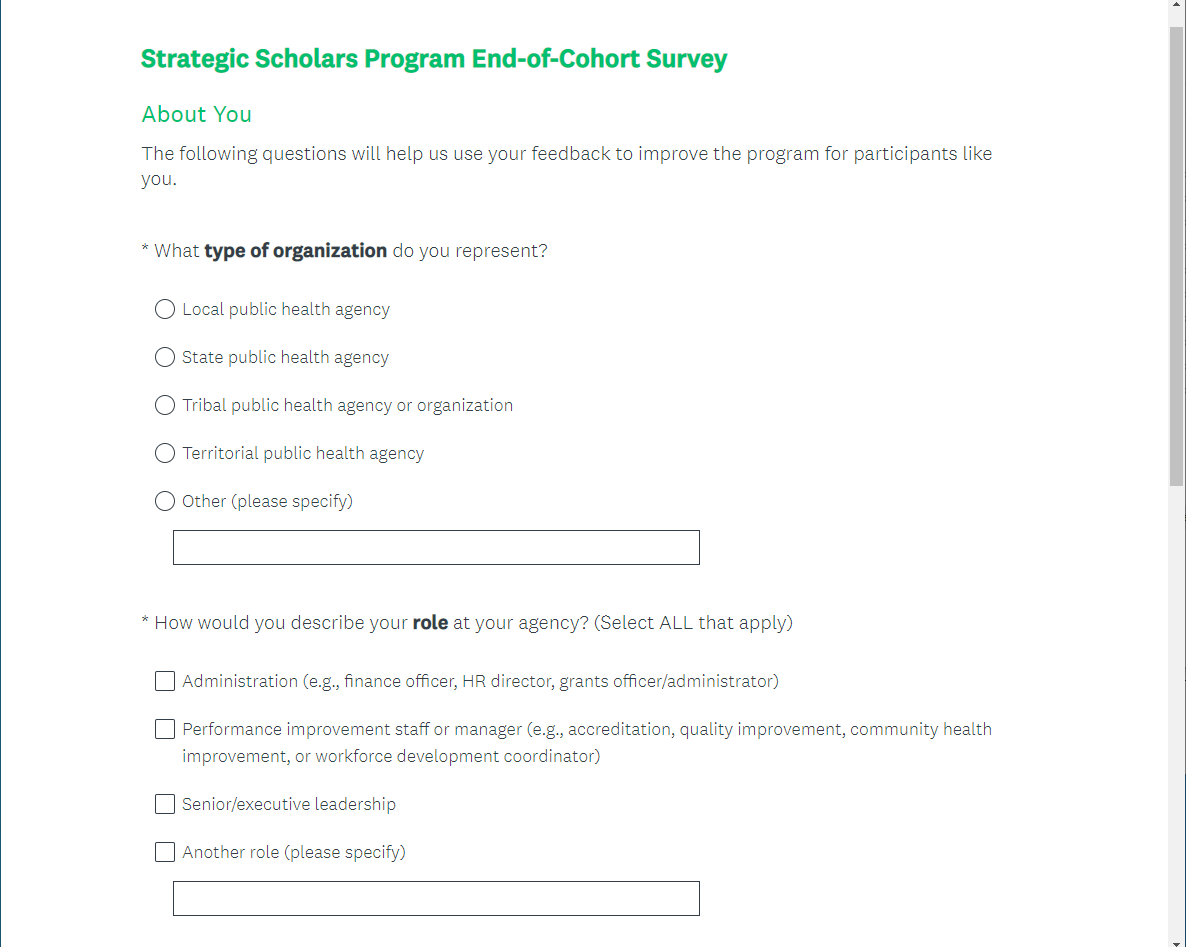The height and width of the screenshot is (947, 1186).
Task: Click the scrollbar down arrow
Action: [1176, 938]
